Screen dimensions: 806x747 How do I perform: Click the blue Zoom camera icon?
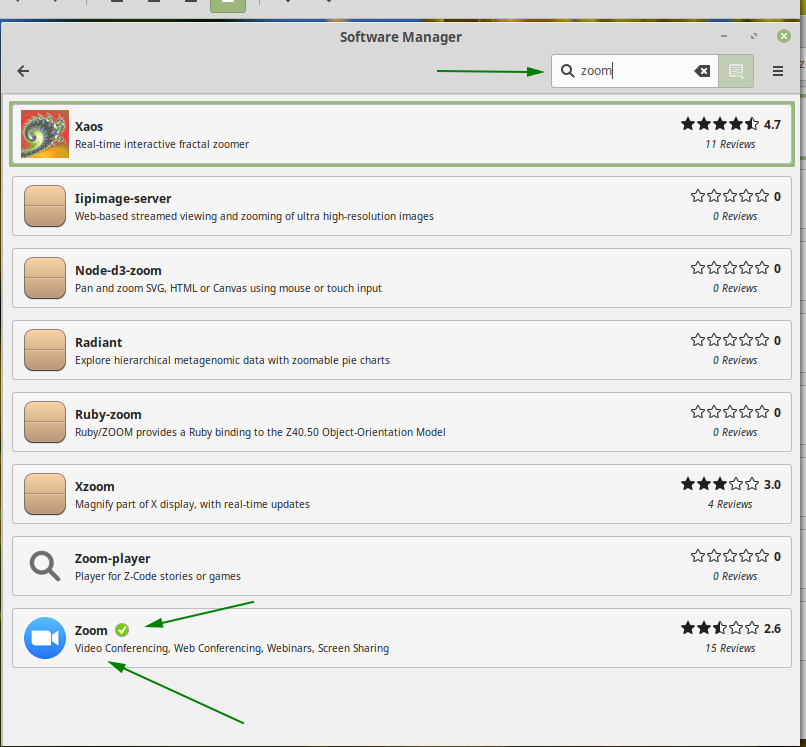click(x=45, y=638)
